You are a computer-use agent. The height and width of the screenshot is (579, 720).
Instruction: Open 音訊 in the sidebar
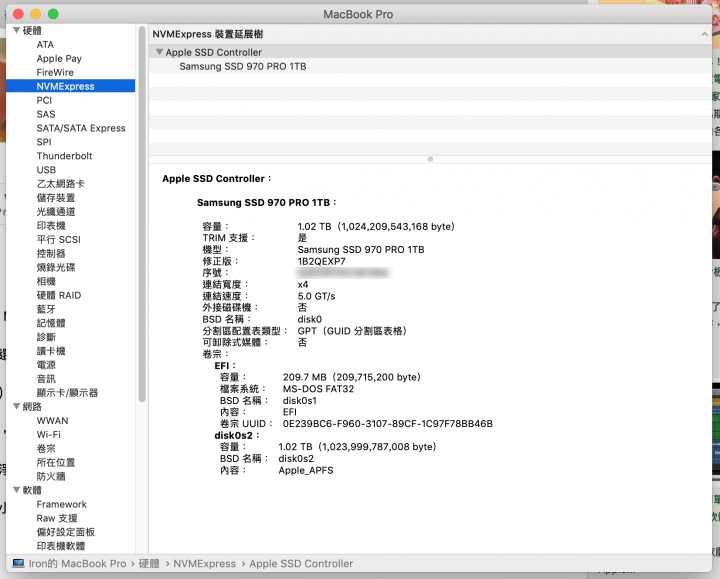pyautogui.click(x=46, y=379)
